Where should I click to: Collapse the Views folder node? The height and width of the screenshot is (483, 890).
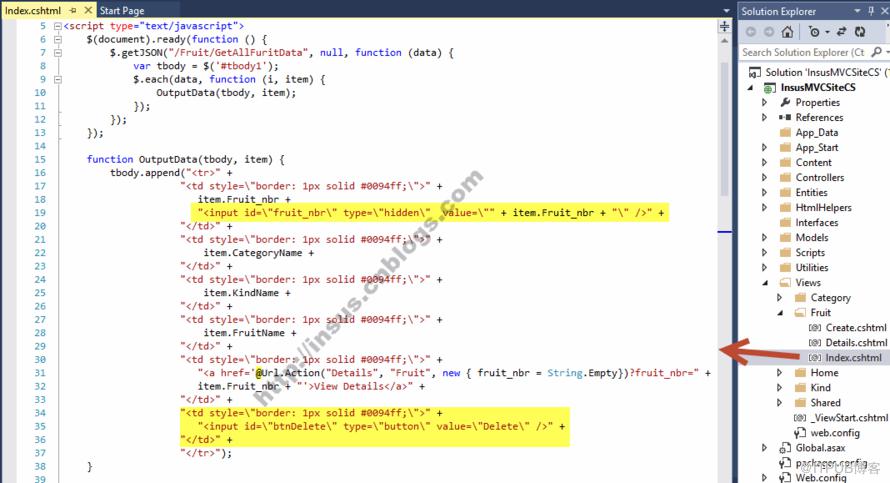tap(765, 283)
